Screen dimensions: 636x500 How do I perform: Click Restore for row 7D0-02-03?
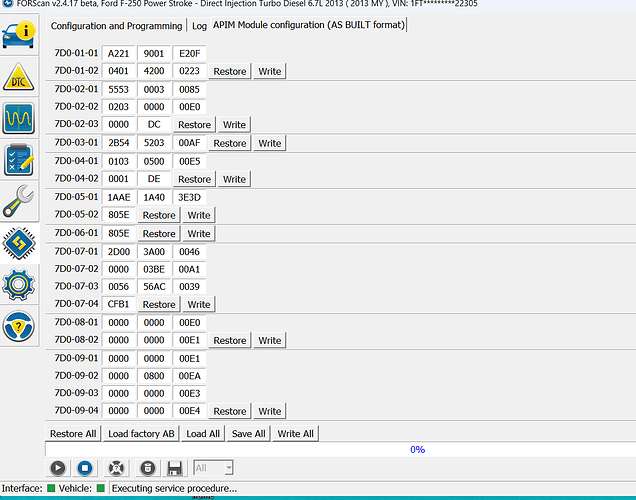[194, 124]
